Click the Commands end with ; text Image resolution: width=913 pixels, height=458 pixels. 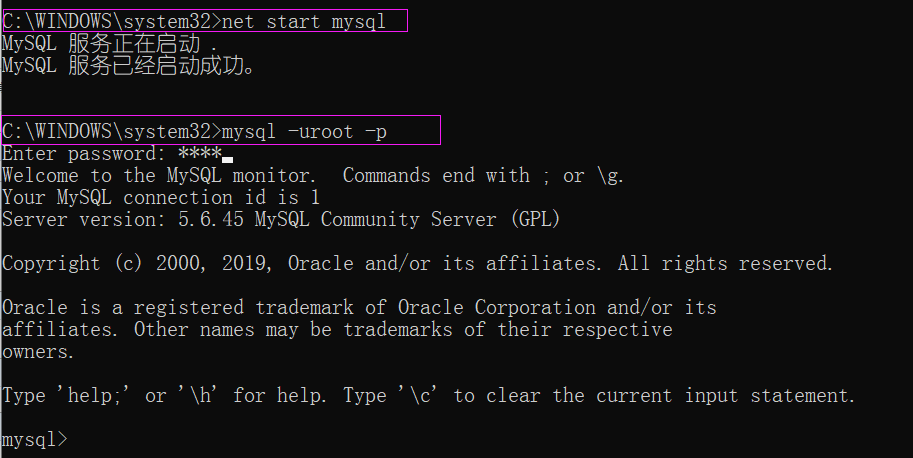(x=446, y=176)
